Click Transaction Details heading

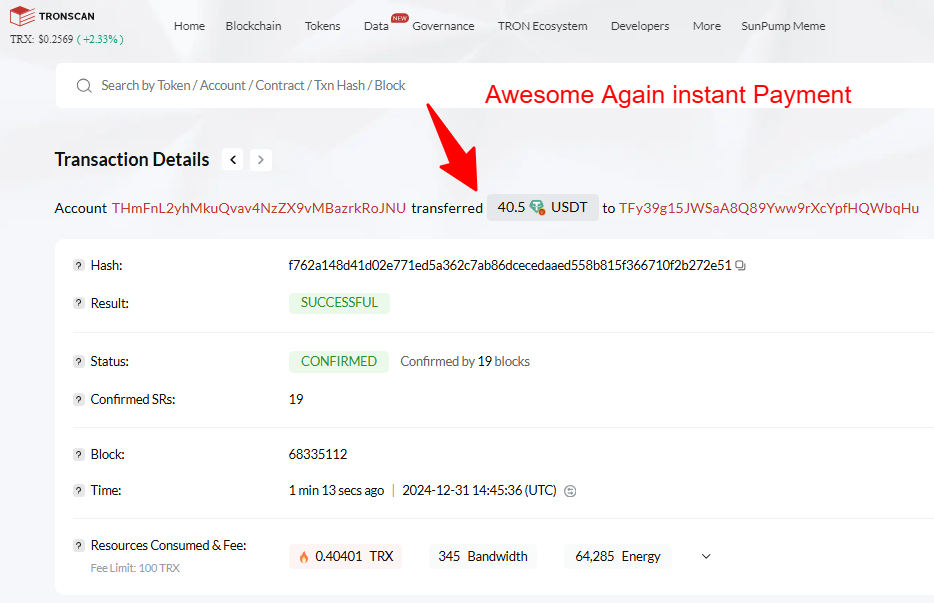pos(132,160)
